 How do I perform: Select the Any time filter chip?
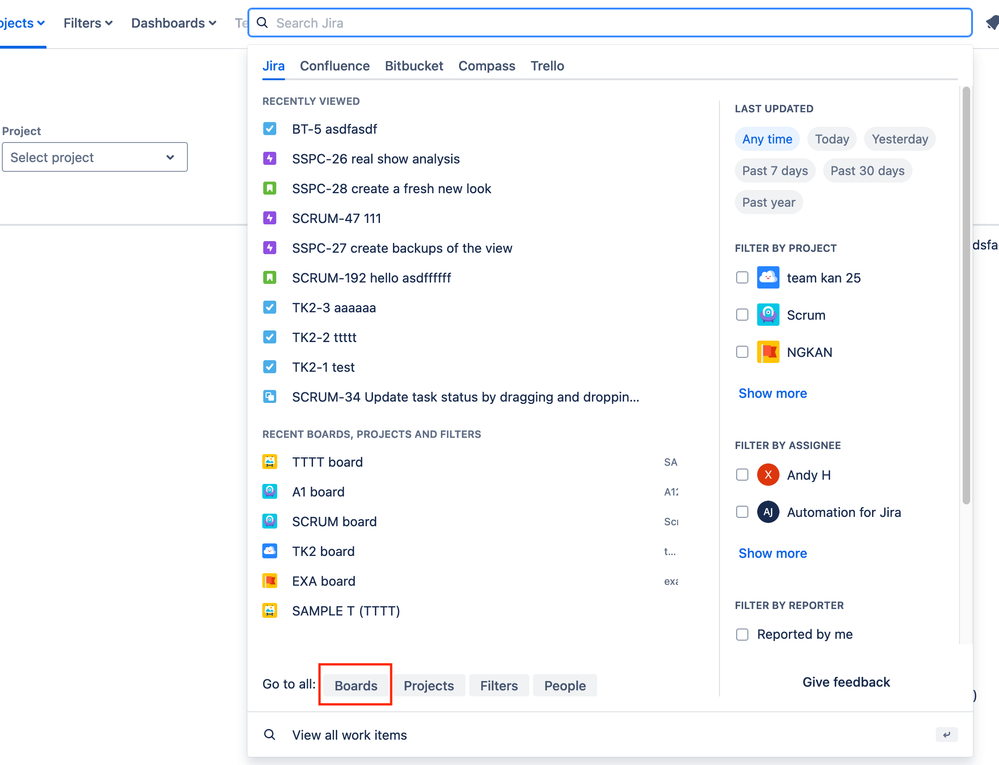coord(767,139)
